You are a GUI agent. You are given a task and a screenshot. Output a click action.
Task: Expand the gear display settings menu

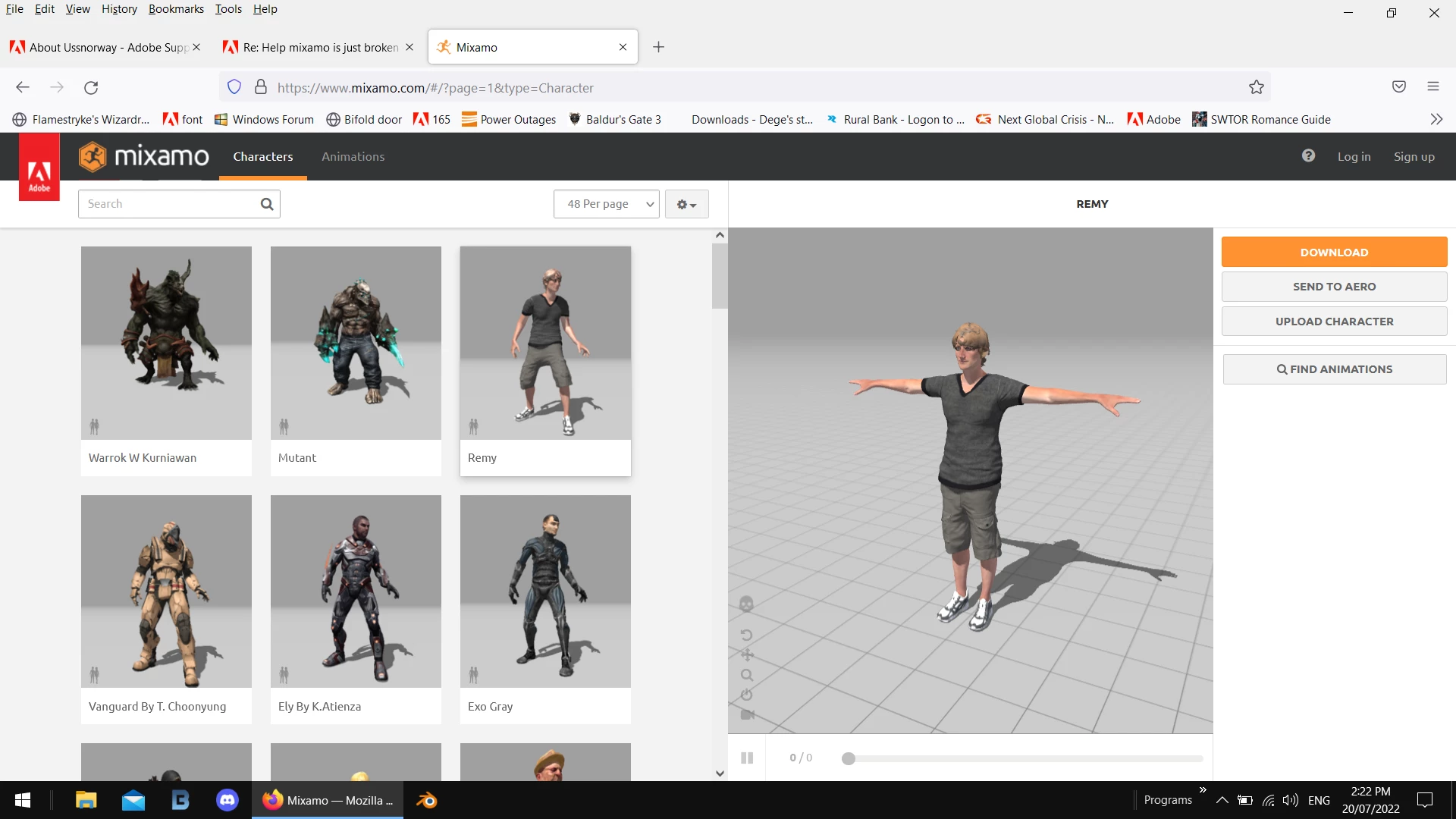[x=686, y=204]
